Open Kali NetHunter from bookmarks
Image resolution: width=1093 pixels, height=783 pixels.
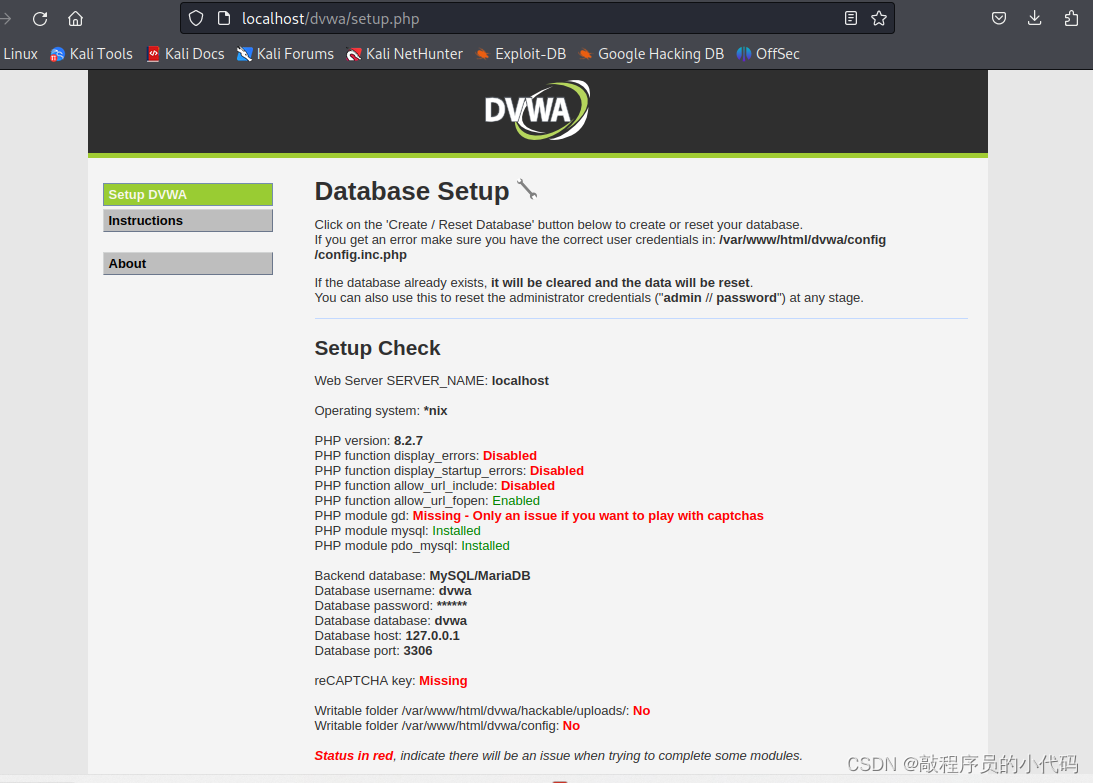(x=404, y=53)
